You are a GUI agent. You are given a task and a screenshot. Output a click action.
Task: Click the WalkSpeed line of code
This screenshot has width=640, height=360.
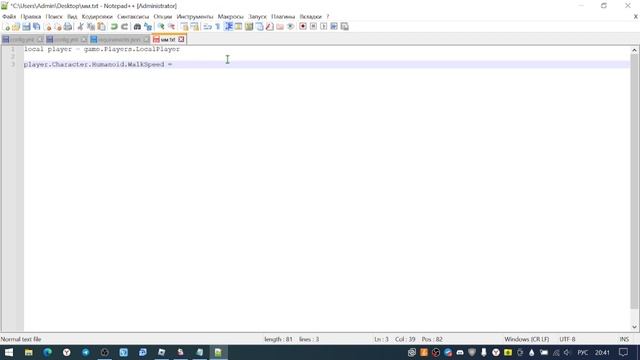98,64
